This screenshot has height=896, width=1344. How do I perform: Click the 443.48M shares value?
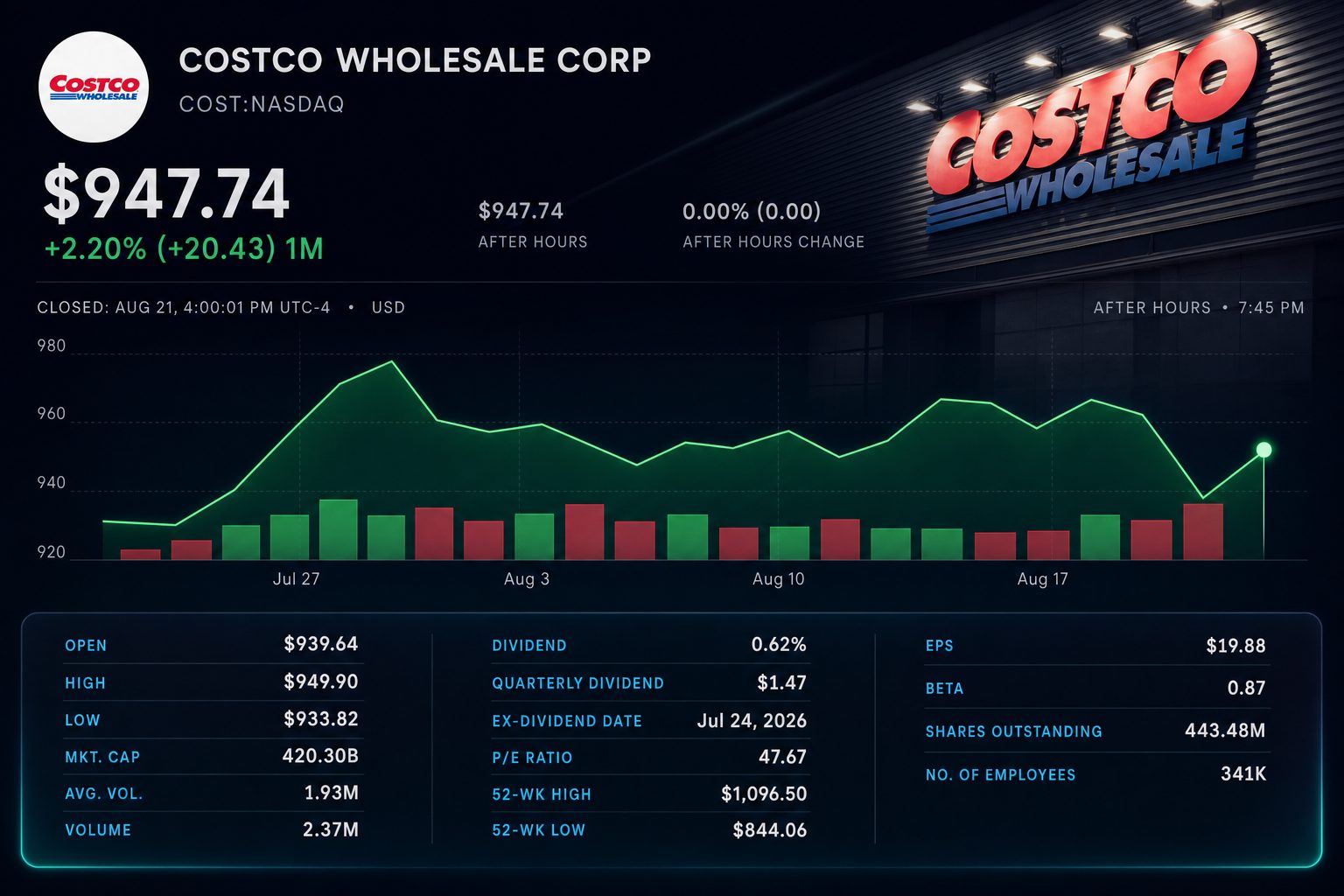[x=1225, y=731]
